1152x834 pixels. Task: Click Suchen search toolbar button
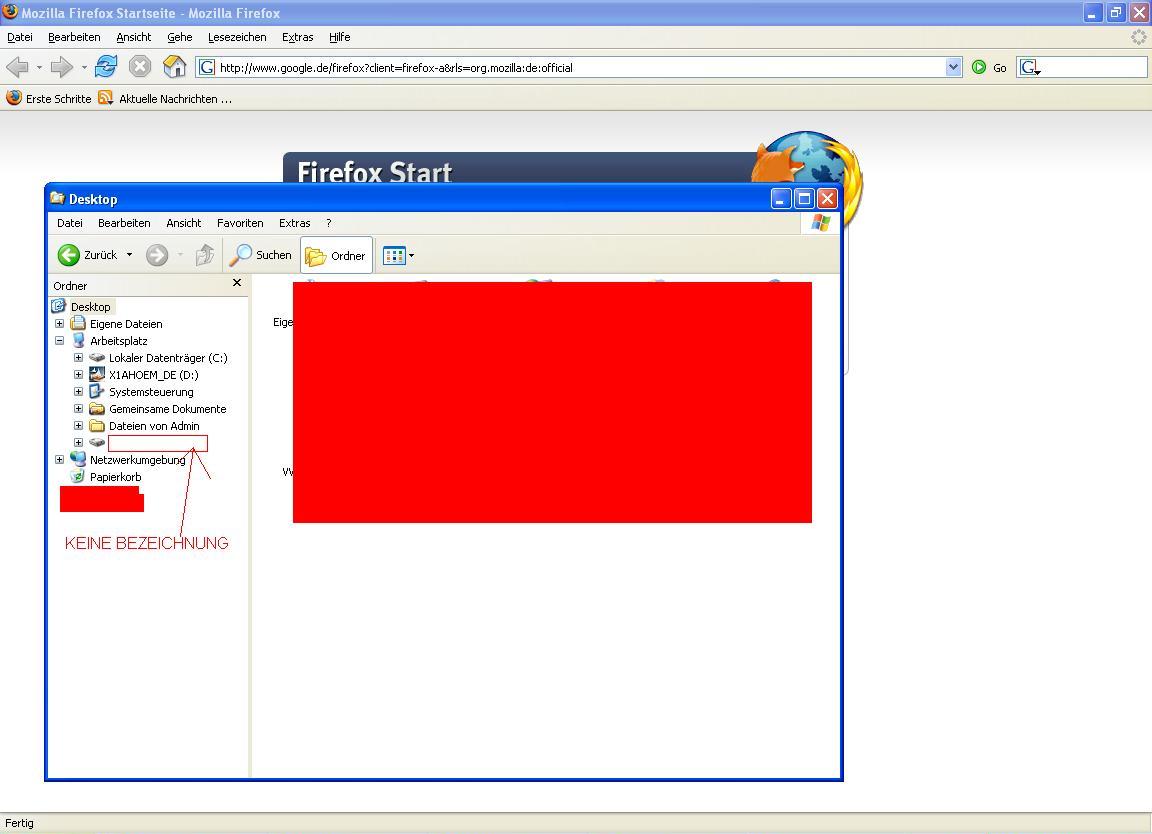[260, 255]
